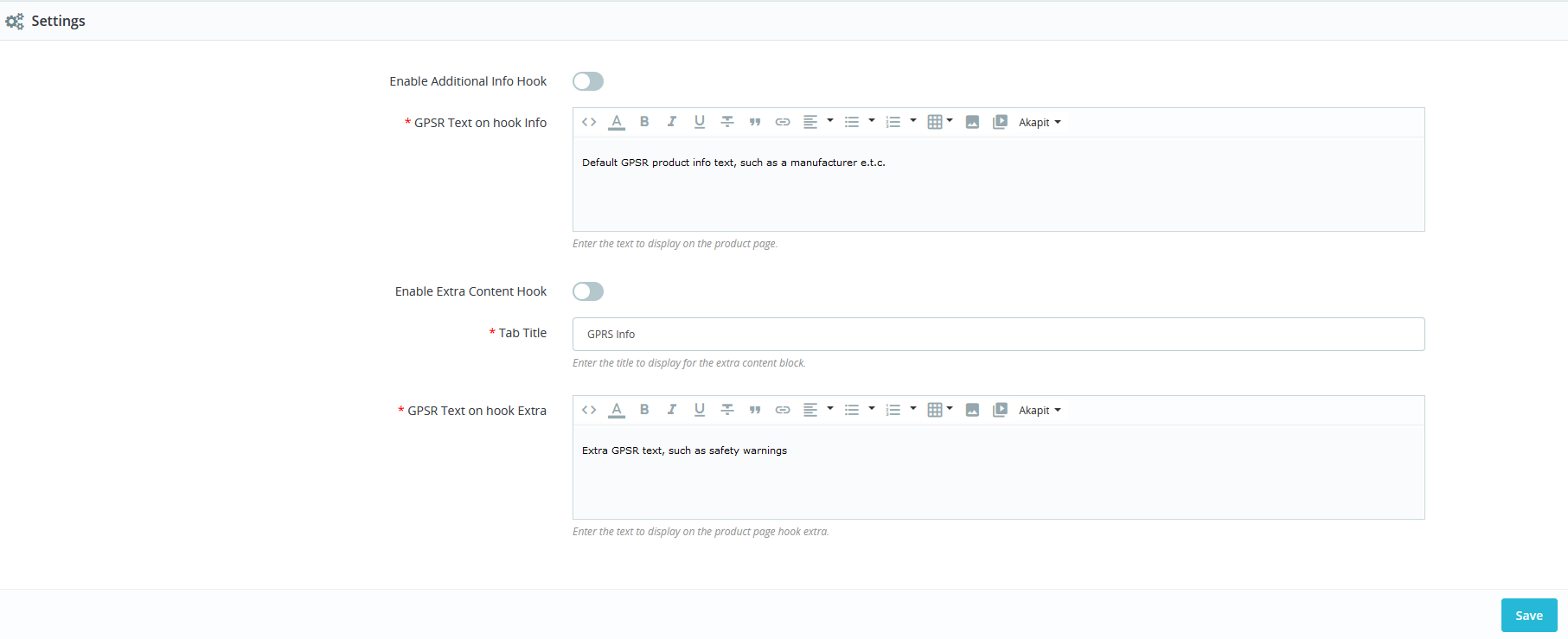Insert media in the hook Info editor
The image size is (1568, 639).
[x=1000, y=122]
